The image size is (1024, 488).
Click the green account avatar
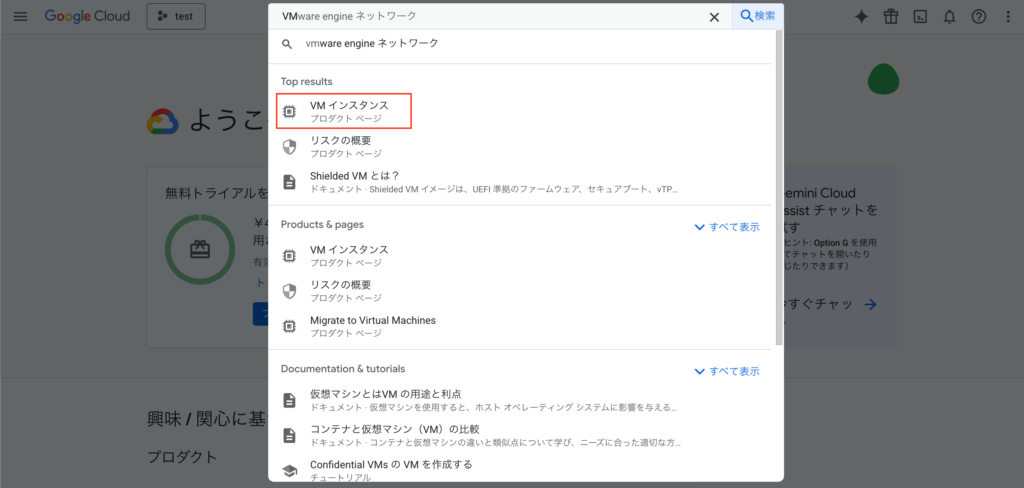coord(884,80)
